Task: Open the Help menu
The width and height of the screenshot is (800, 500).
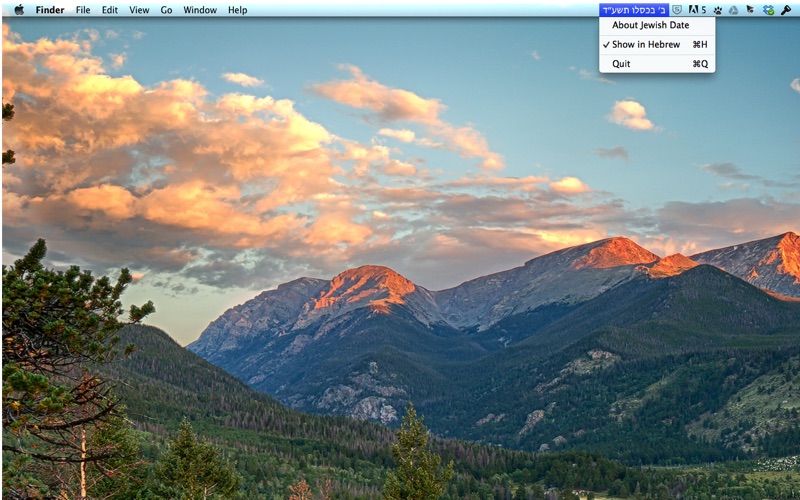Action: pos(238,10)
